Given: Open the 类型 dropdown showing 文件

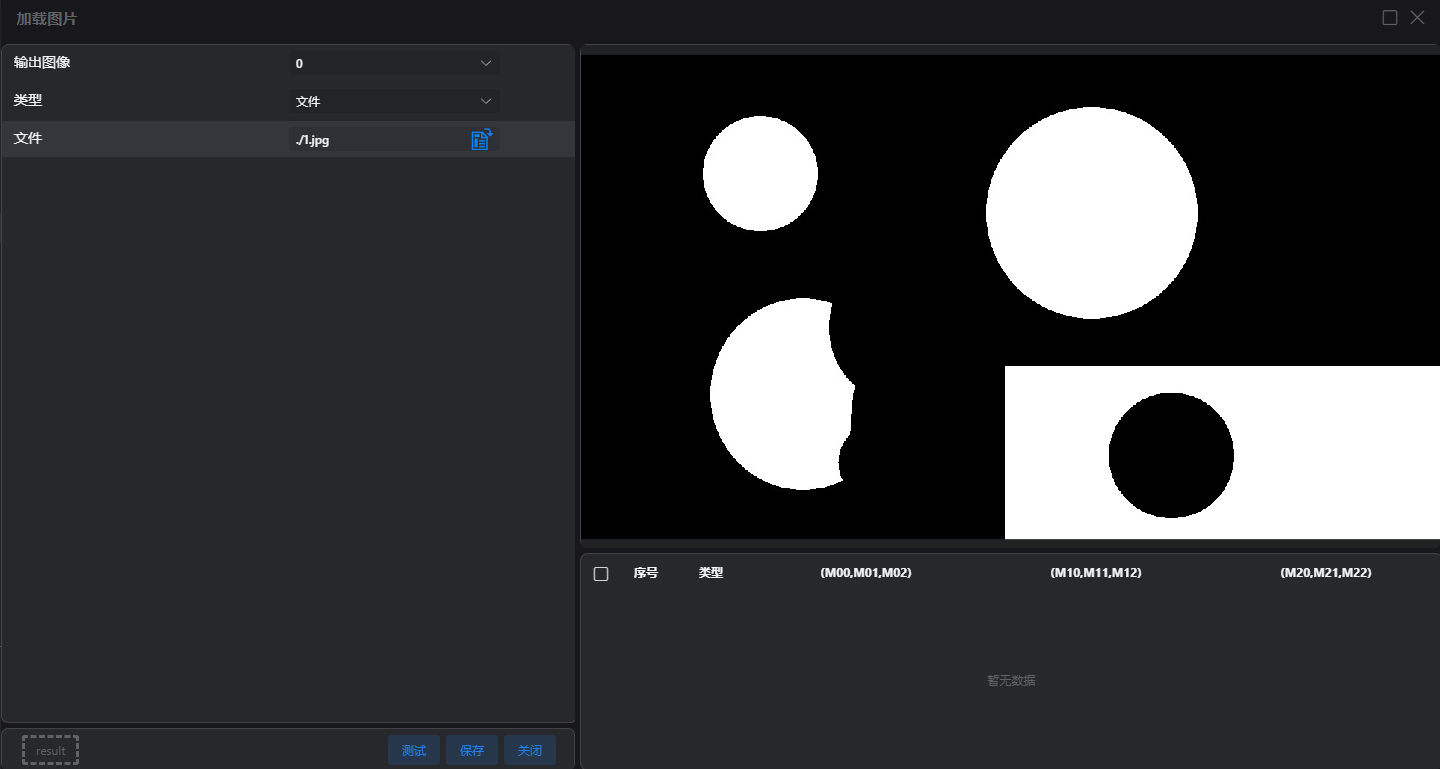Looking at the screenshot, I should pyautogui.click(x=394, y=101).
